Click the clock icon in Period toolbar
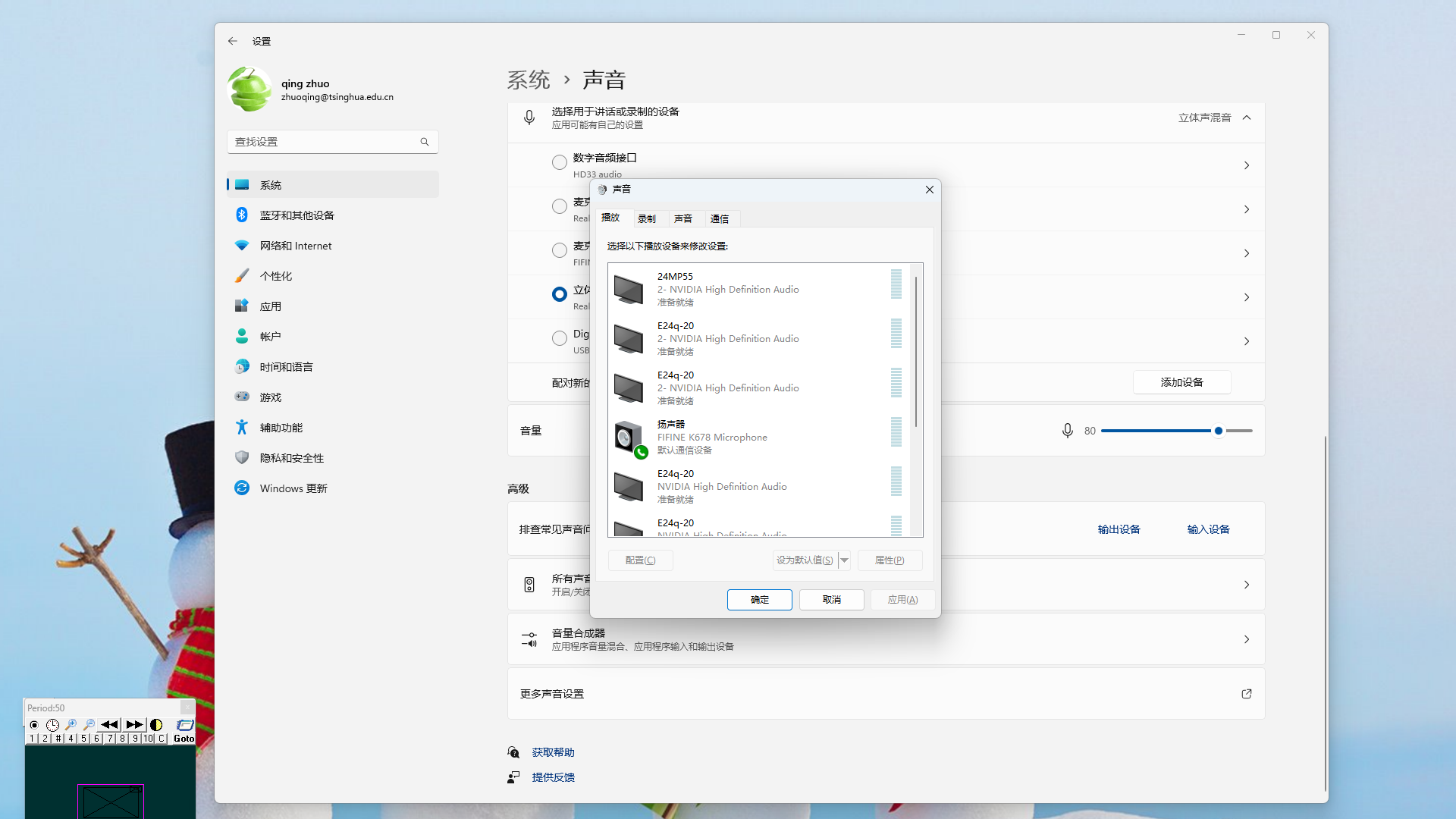 (x=52, y=725)
